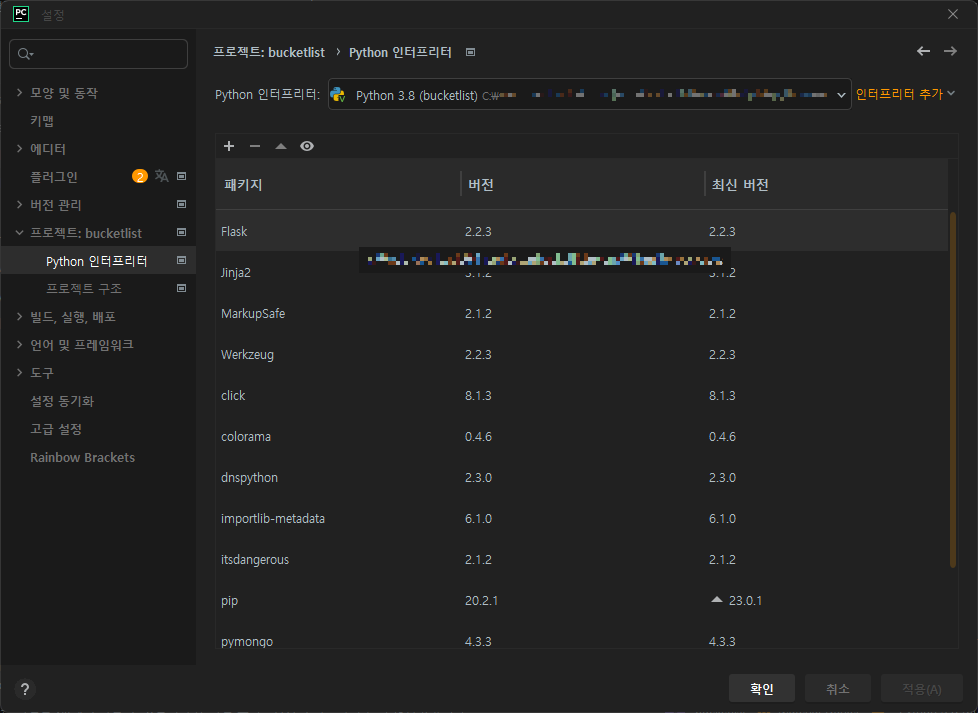Screen dimensions: 978x713
Task: Click the forward navigation arrow
Action: point(950,51)
